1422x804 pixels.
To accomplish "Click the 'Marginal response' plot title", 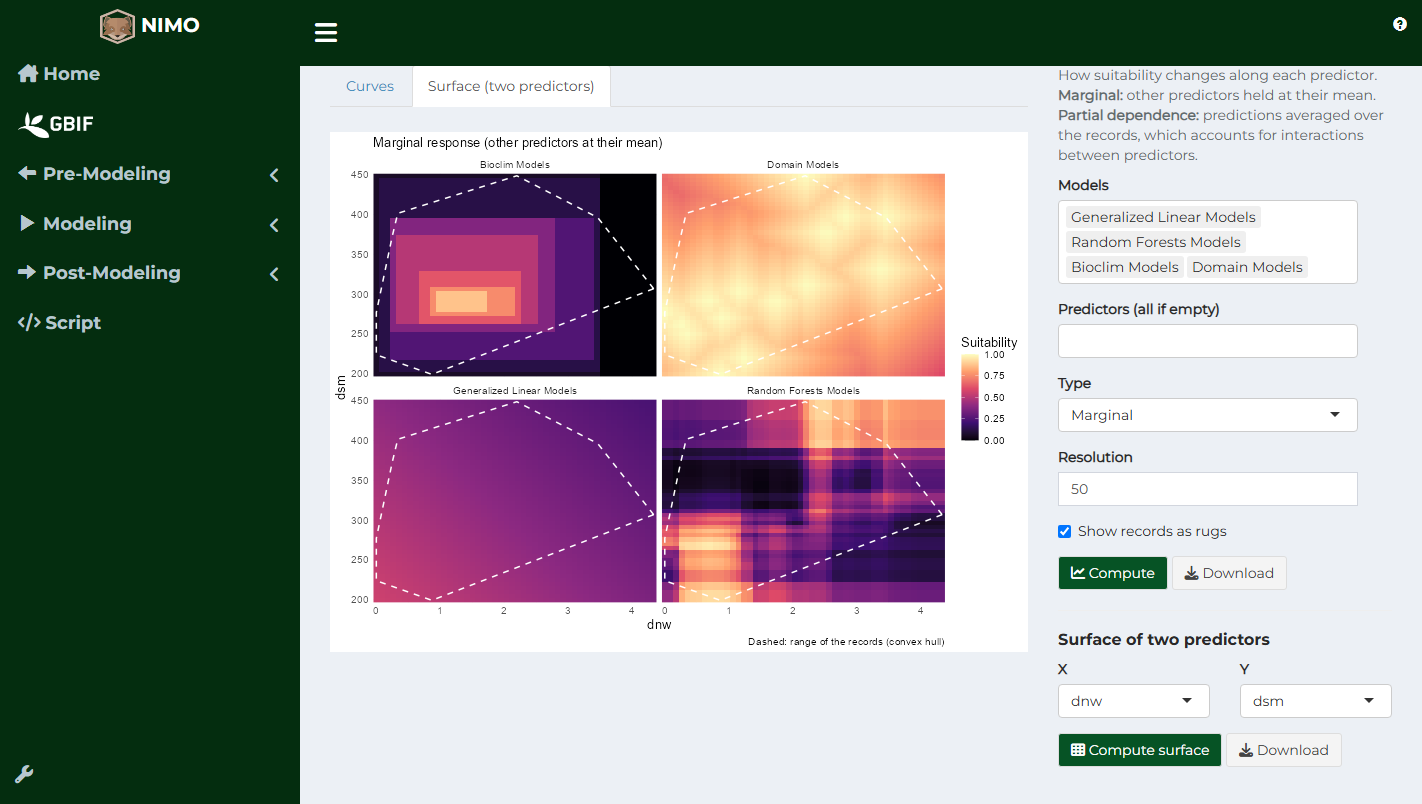I will (518, 143).
